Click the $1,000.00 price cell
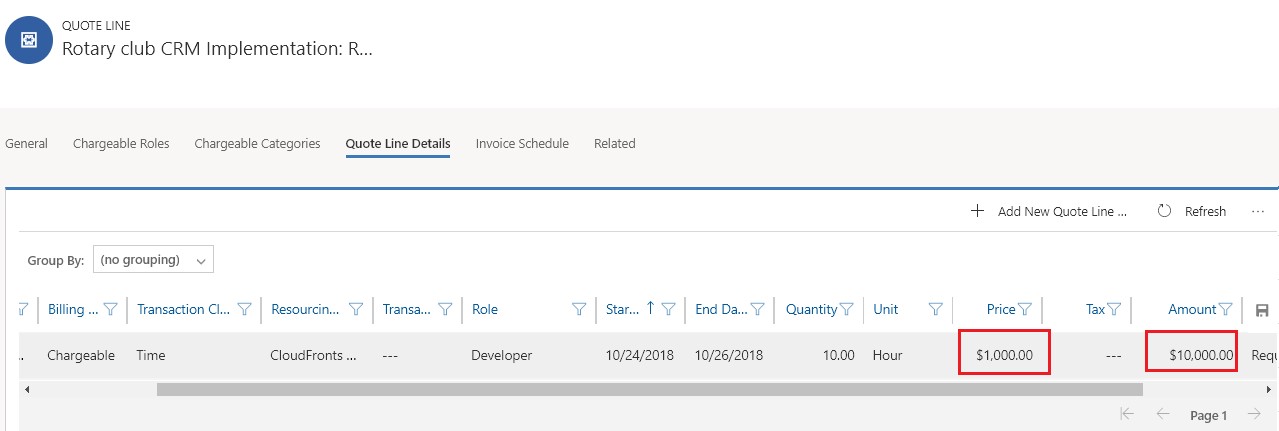Screen dimensions: 1279x431 point(1005,355)
